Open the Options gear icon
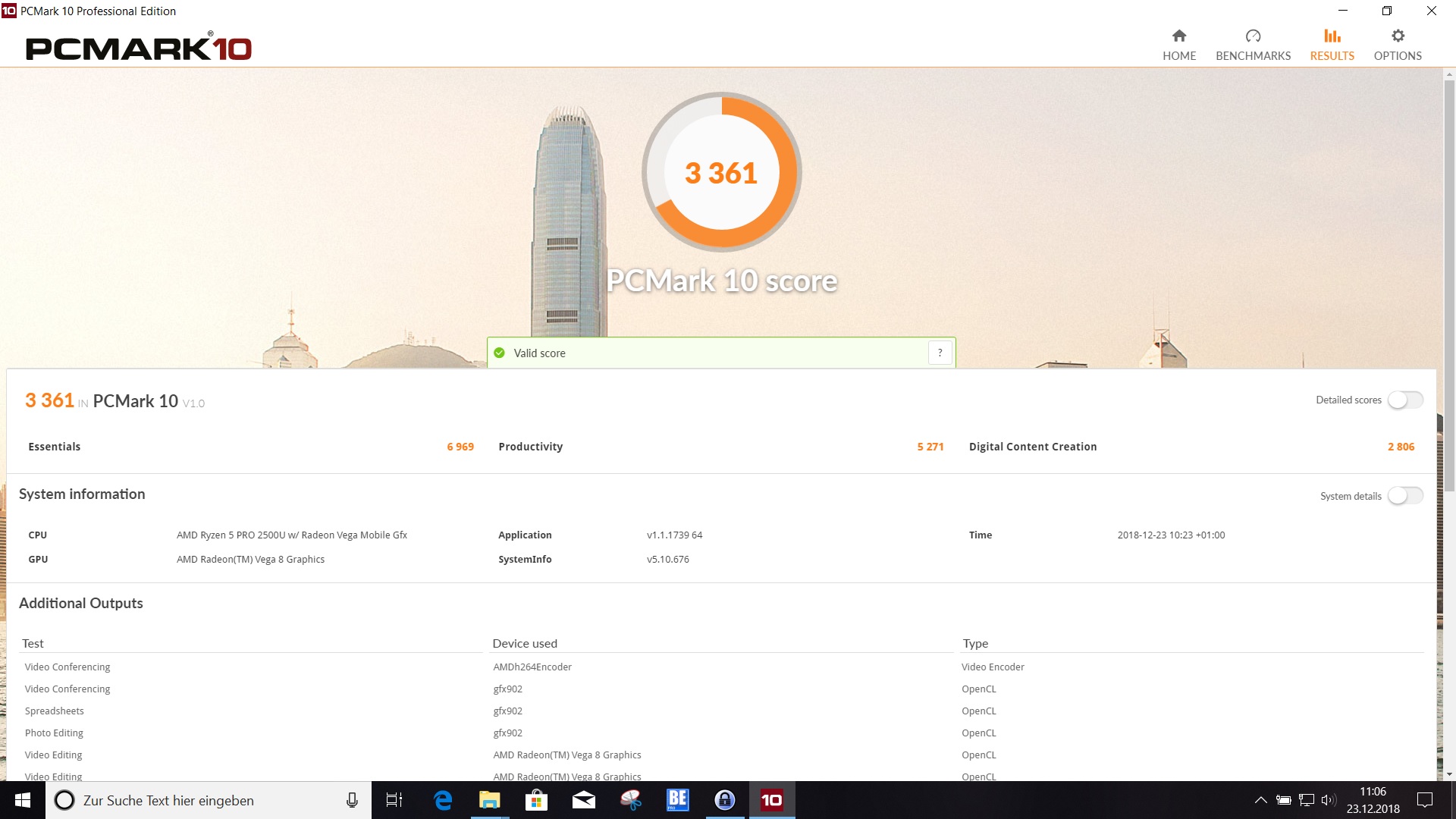Screen dimensions: 1456x819 point(1398,36)
